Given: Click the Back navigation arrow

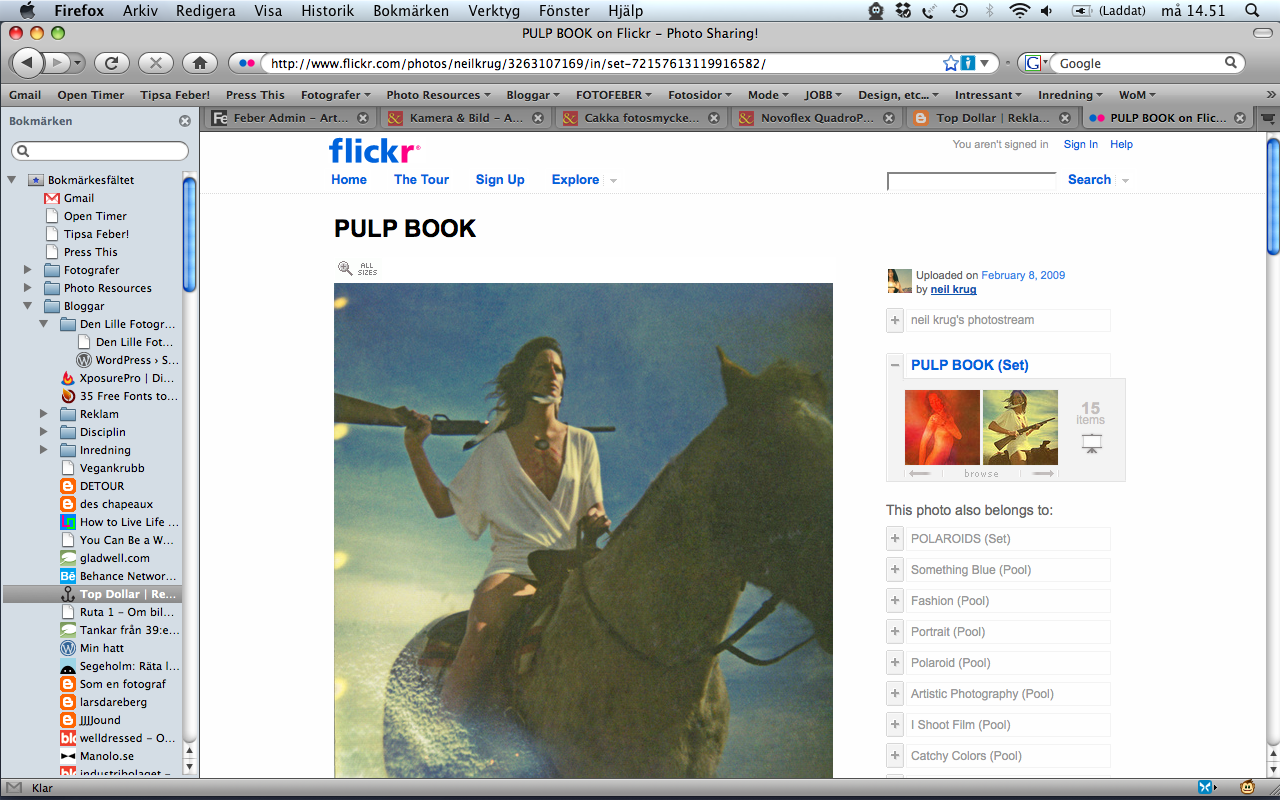Looking at the screenshot, I should coord(27,63).
